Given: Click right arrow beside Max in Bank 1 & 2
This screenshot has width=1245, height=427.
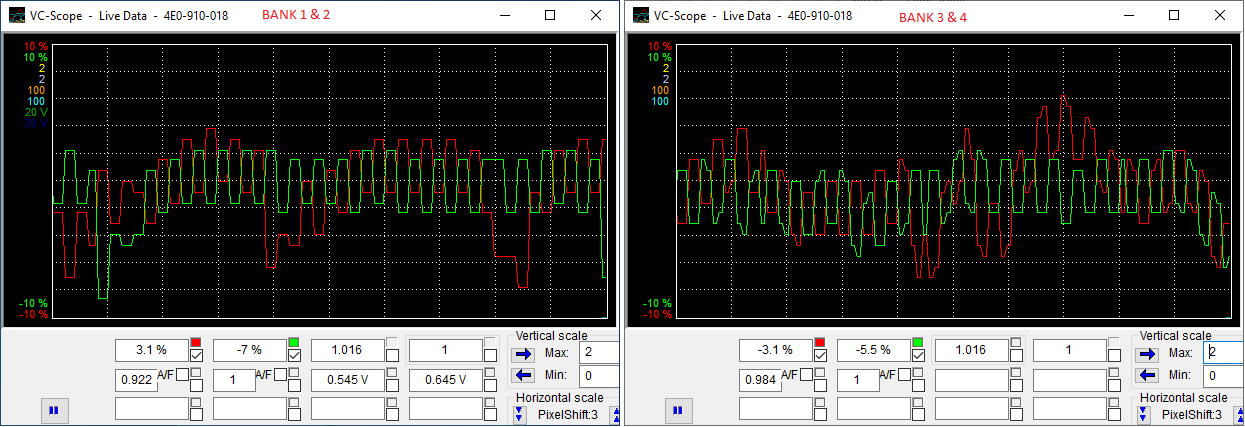Looking at the screenshot, I should (x=523, y=353).
